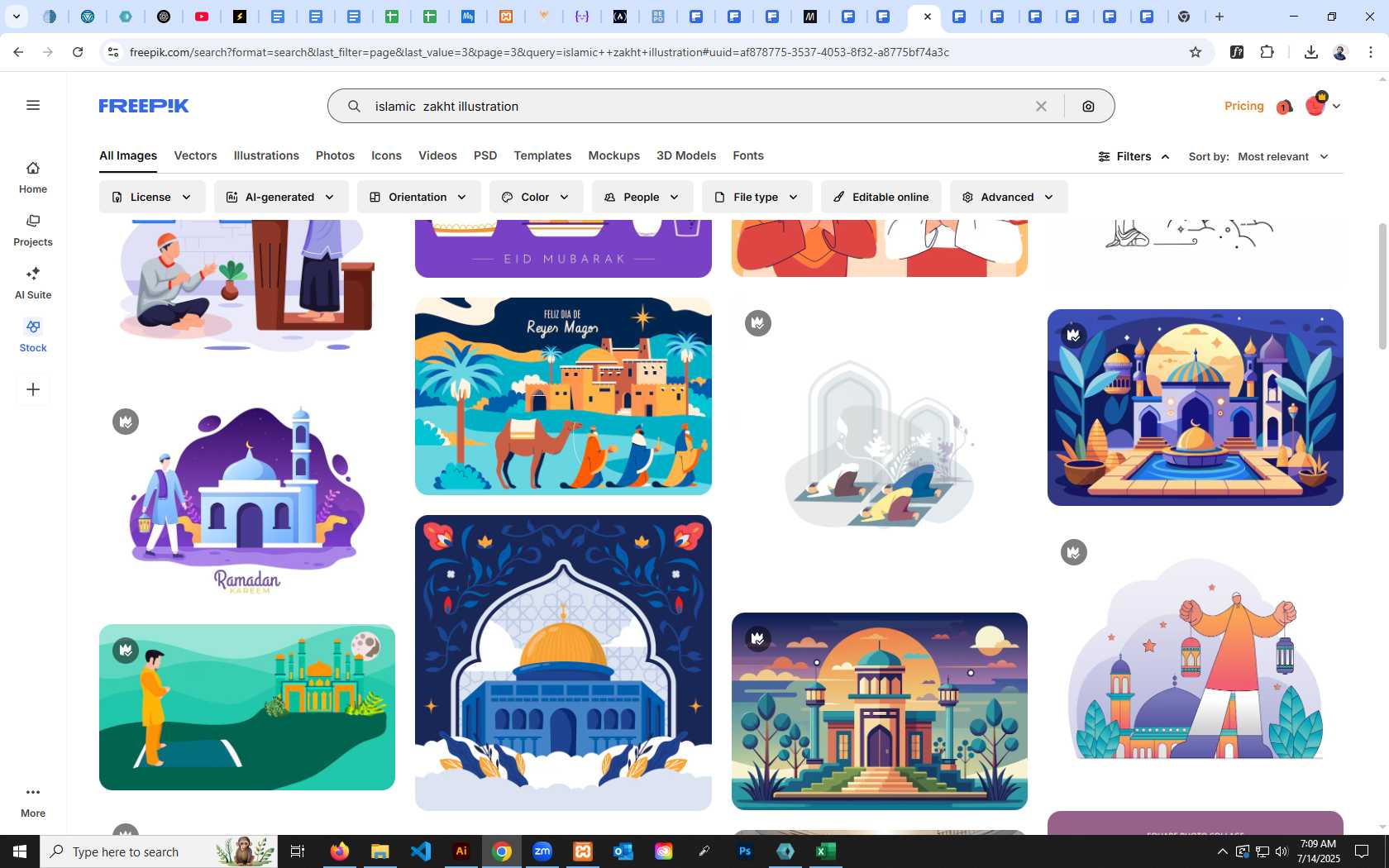The width and height of the screenshot is (1389, 868).
Task: Switch to Illustrations tab
Action: coord(266,155)
